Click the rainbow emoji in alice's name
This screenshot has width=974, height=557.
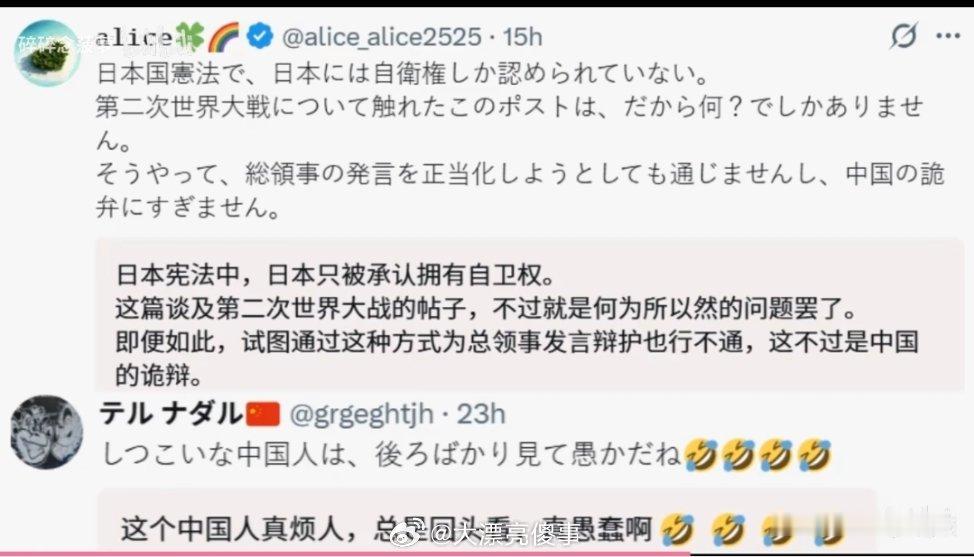(223, 37)
